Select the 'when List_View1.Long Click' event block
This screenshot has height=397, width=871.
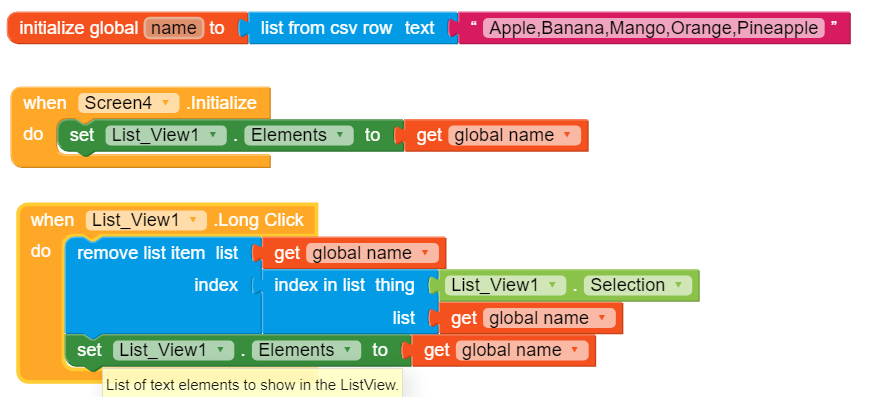click(167, 220)
